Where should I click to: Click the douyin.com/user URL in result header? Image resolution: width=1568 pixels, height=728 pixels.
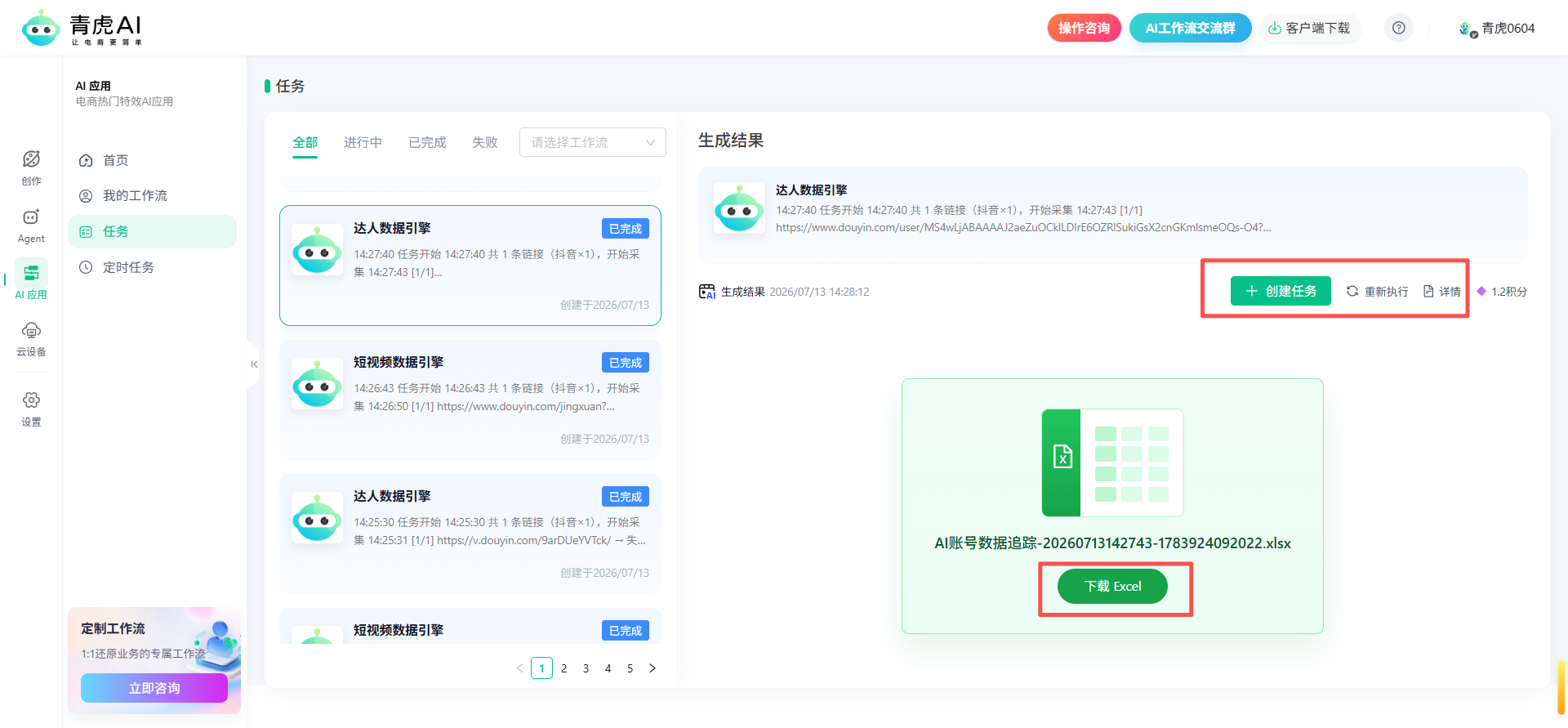click(x=1023, y=227)
